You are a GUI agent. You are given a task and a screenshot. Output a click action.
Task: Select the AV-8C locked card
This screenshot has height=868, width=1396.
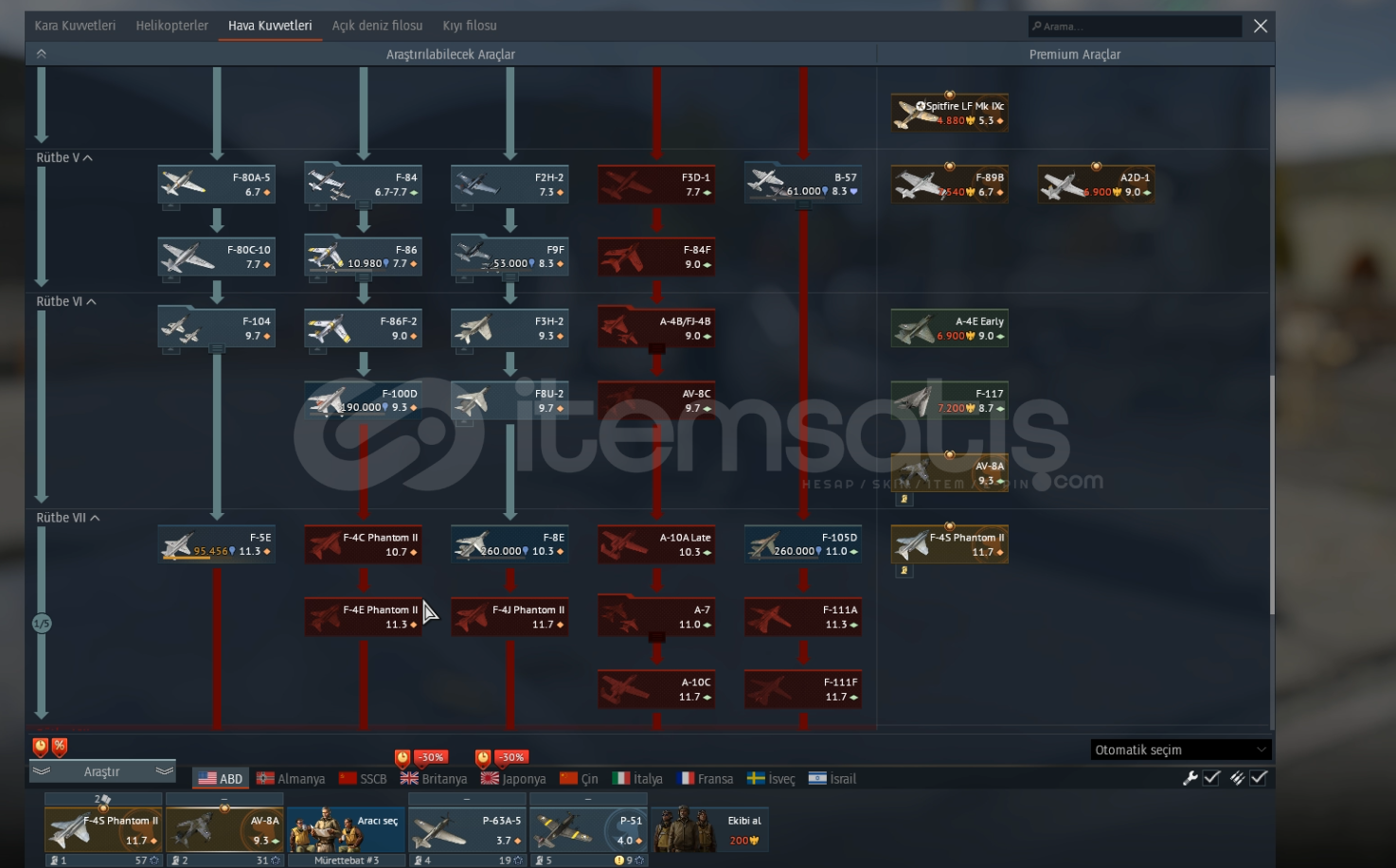(656, 400)
